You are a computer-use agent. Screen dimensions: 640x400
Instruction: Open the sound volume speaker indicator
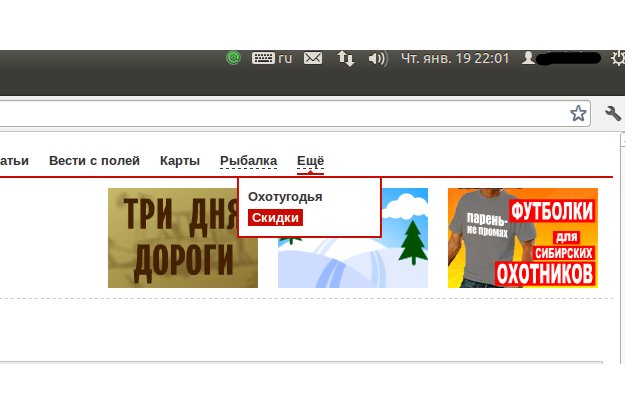click(x=377, y=59)
